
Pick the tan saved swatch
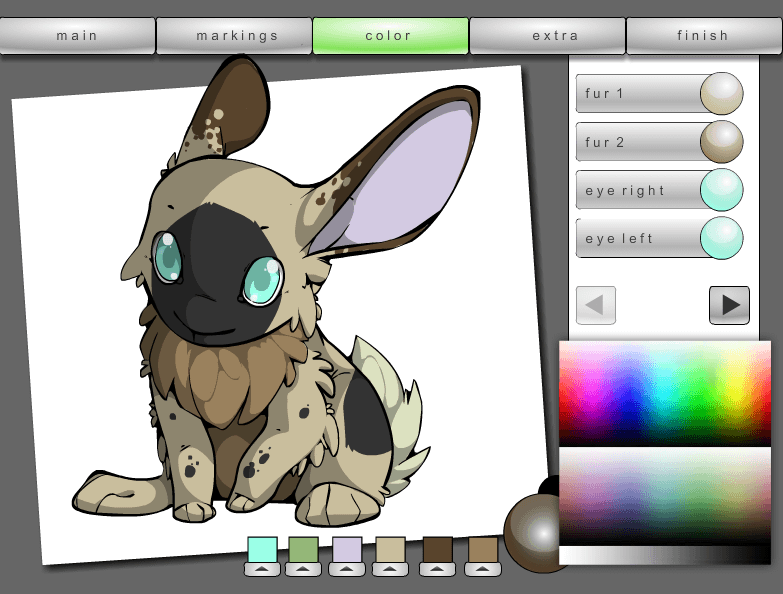click(390, 550)
